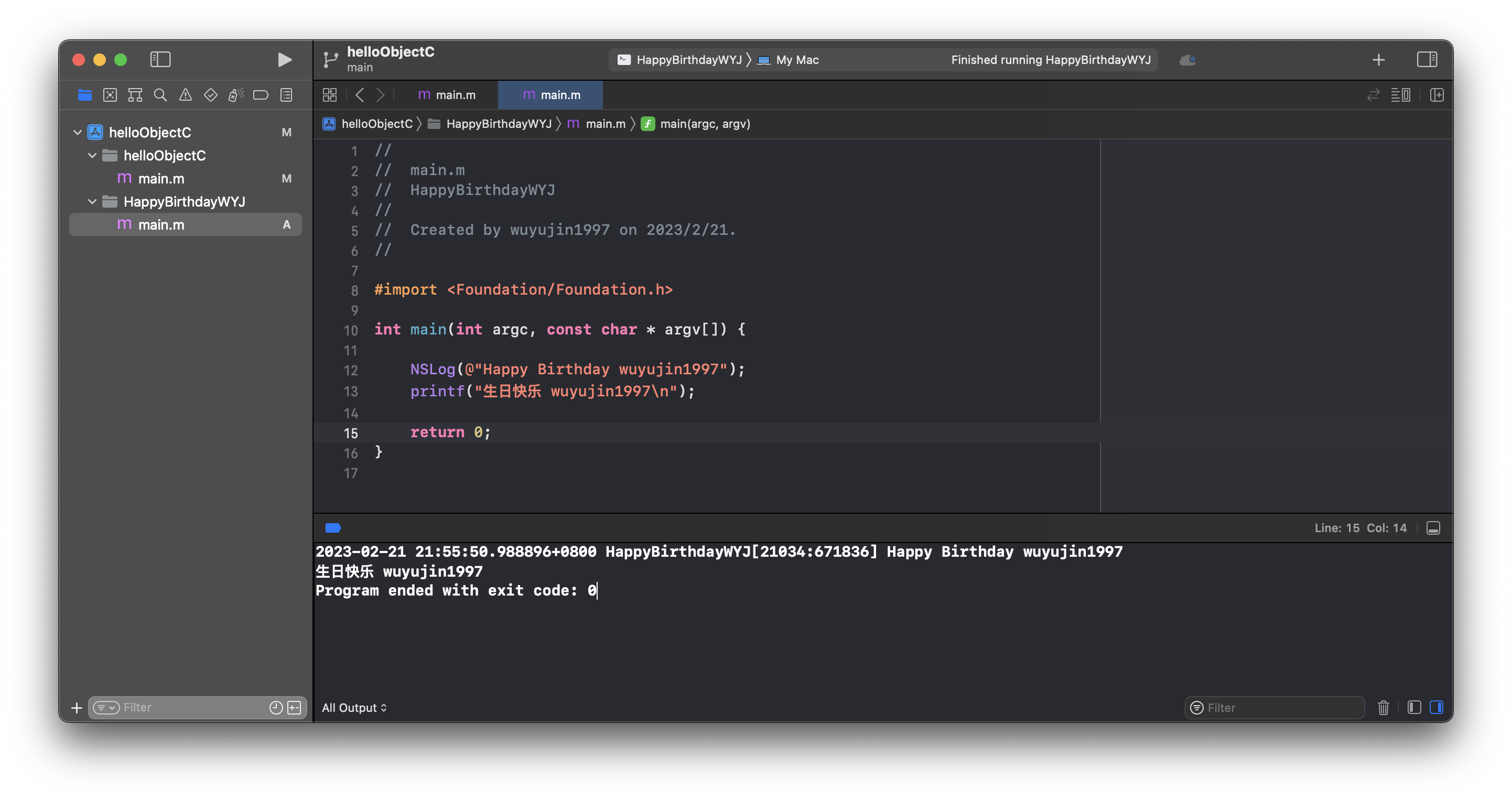This screenshot has width=1512, height=800.
Task: Show only source-controlled changed files
Action: coord(294,707)
